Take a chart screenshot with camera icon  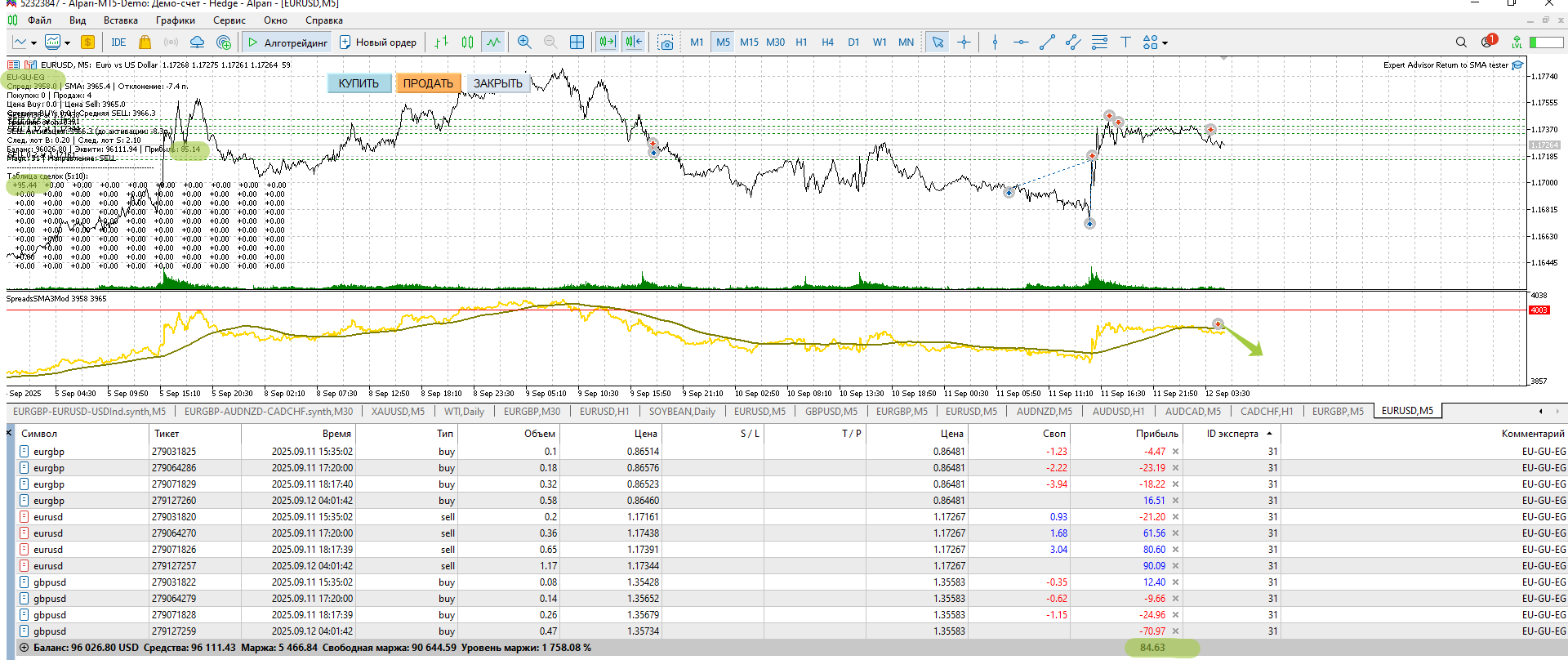pyautogui.click(x=666, y=42)
